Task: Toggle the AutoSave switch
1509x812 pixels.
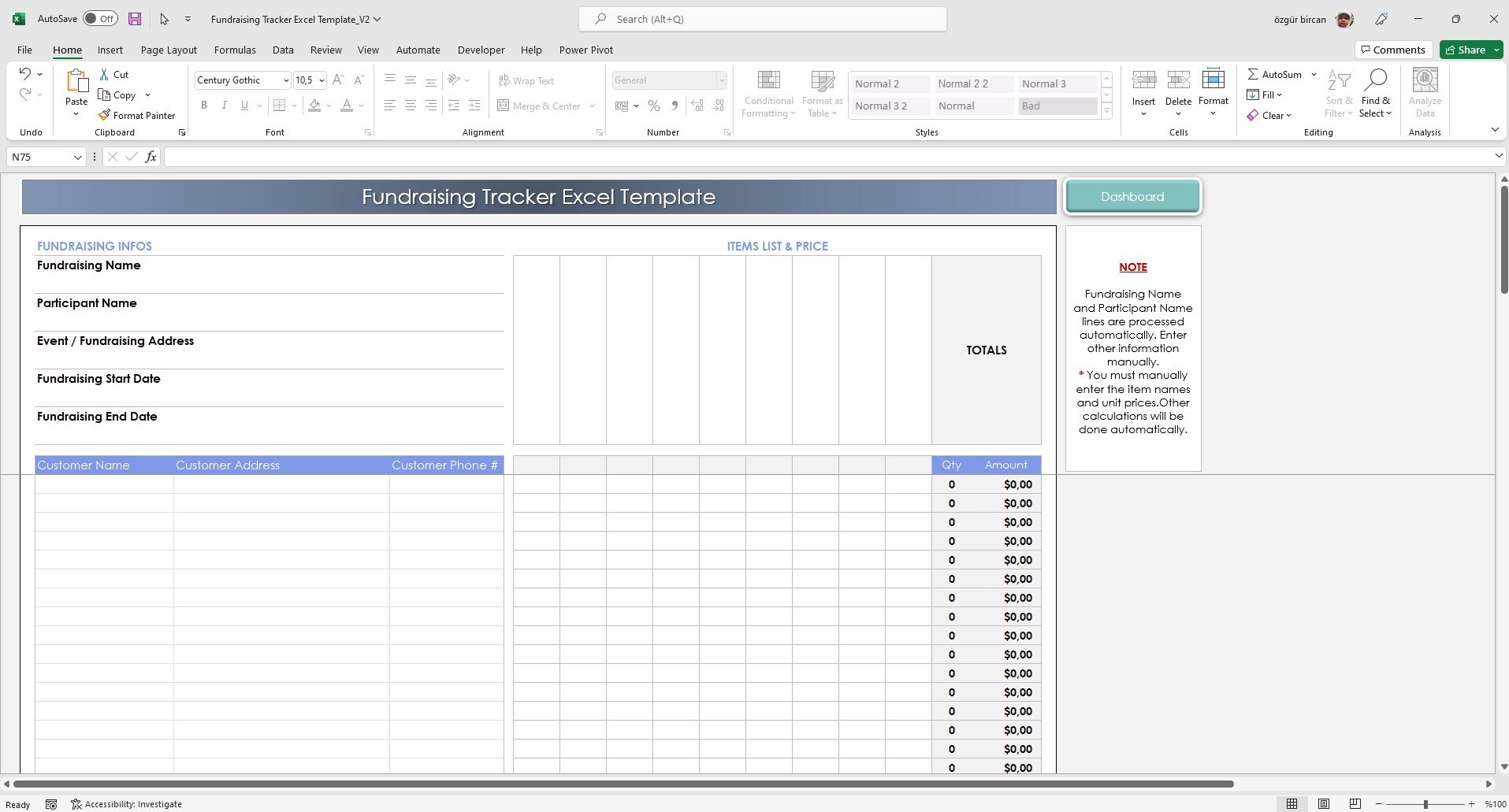Action: 99,17
